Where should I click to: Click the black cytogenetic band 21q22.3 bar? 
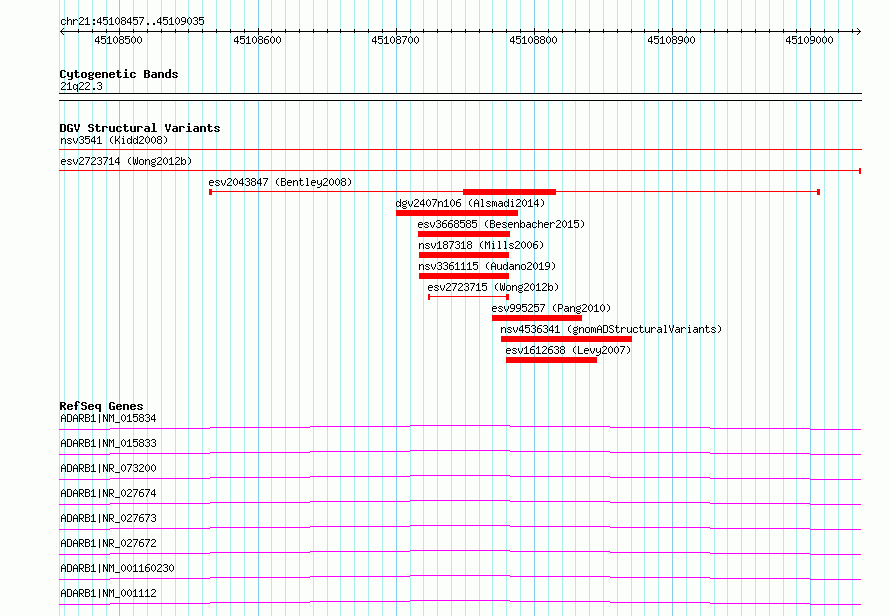pyautogui.click(x=460, y=97)
